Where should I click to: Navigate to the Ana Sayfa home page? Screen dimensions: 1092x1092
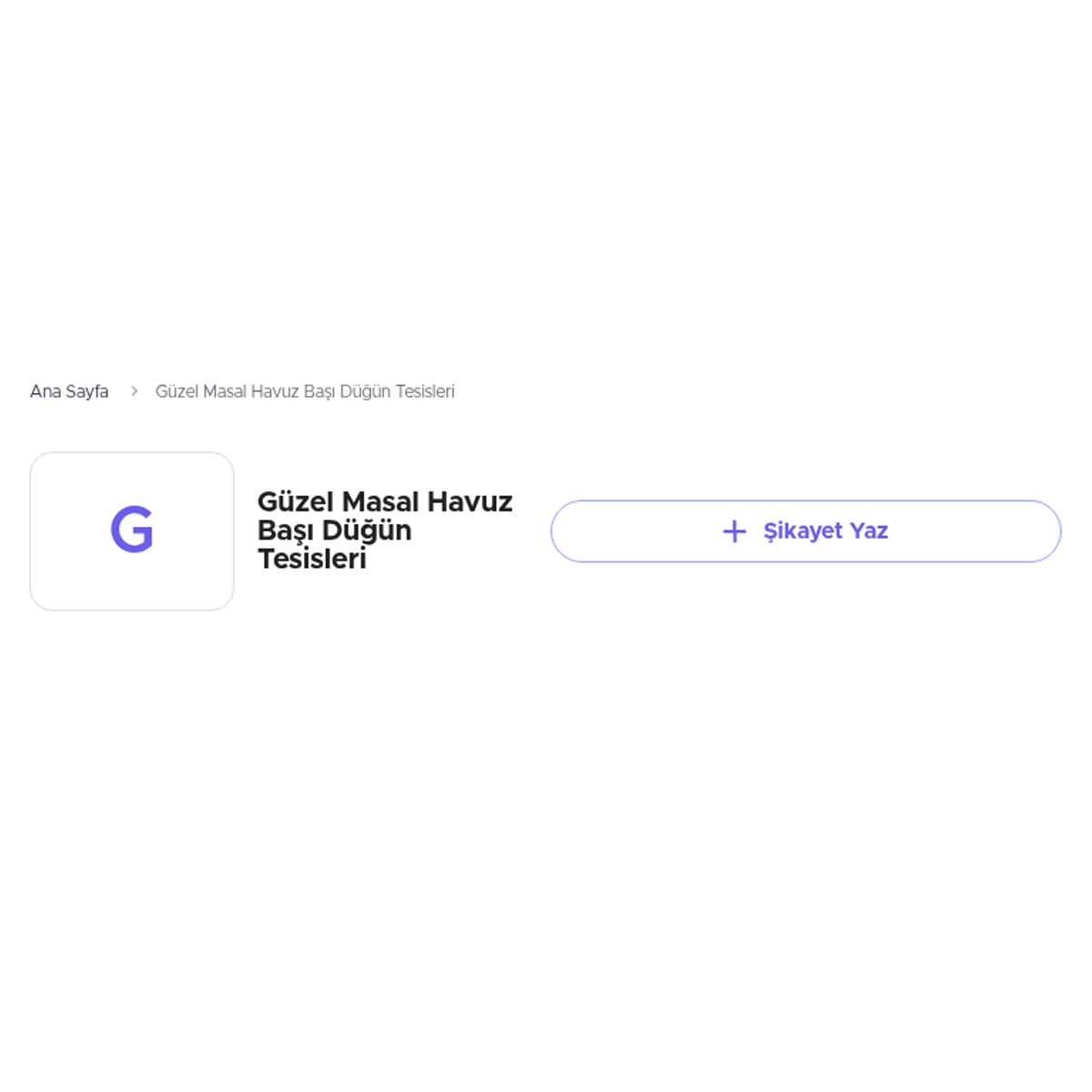pos(69,391)
